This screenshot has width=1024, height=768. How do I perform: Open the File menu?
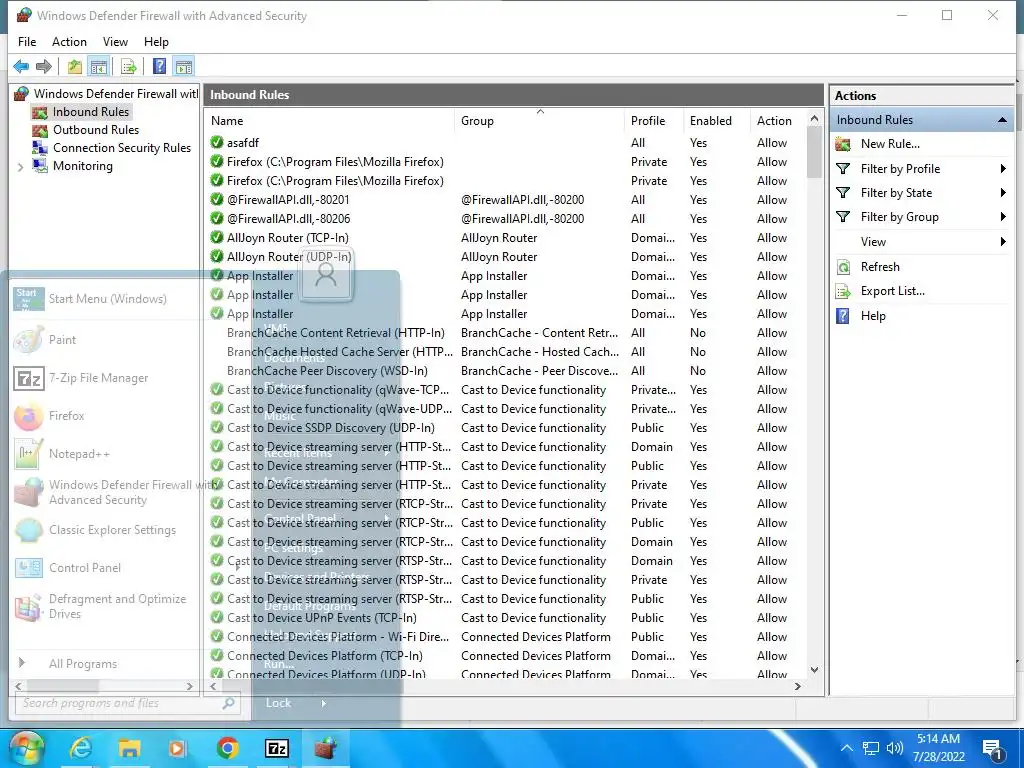coord(27,42)
